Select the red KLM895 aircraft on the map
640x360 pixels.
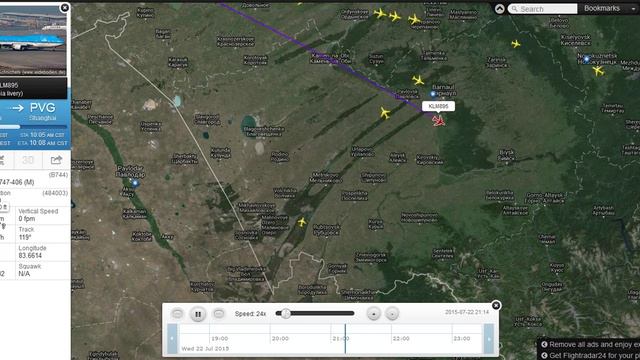[439, 121]
